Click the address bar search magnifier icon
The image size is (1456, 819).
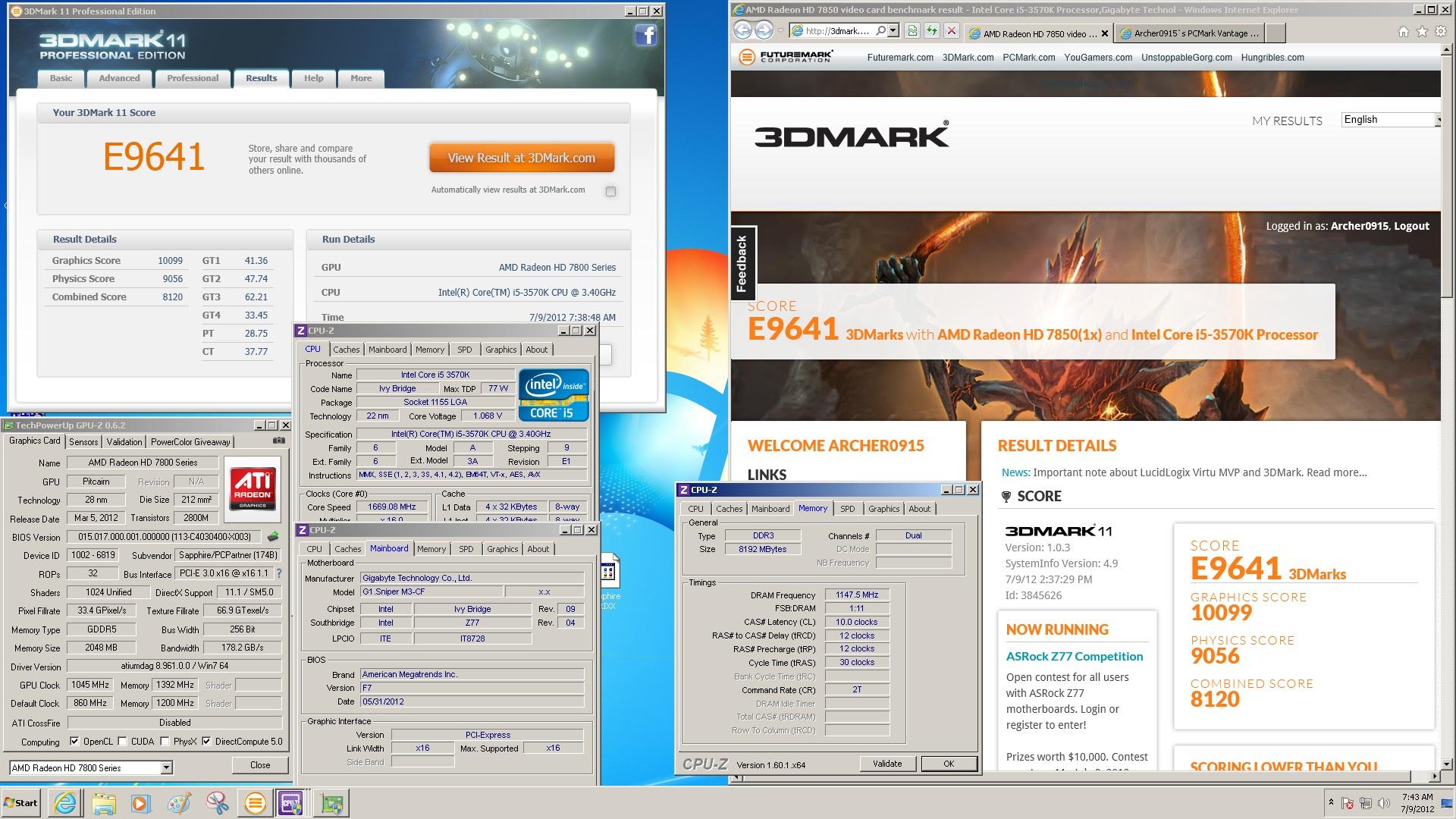[x=880, y=31]
